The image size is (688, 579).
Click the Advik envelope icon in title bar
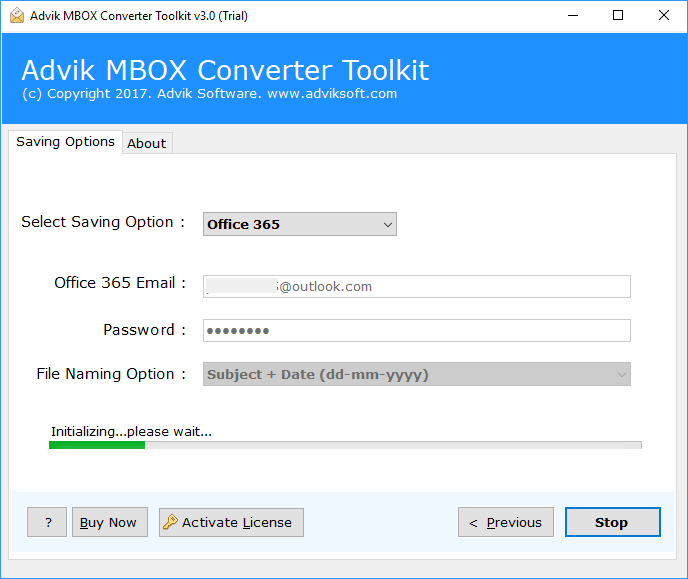pos(17,16)
